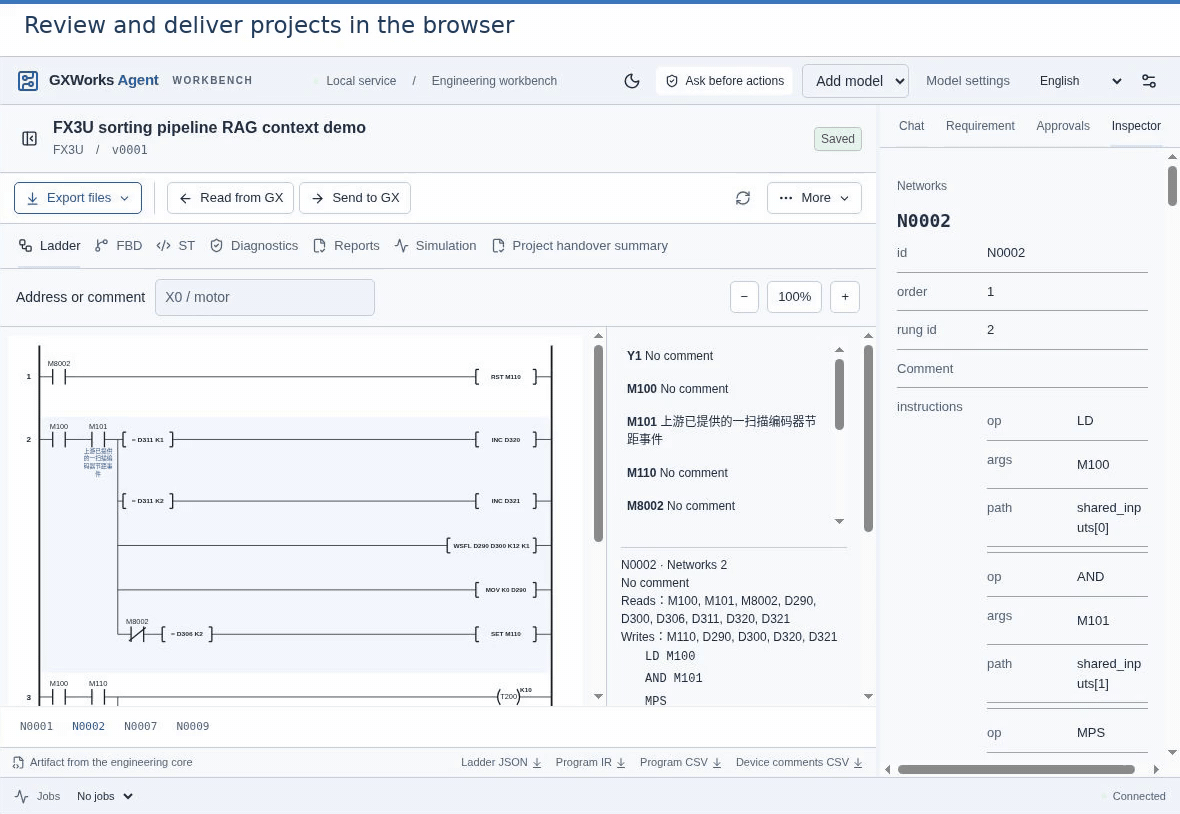
Task: Open the English language dropdown
Action: pyautogui.click(x=1080, y=80)
